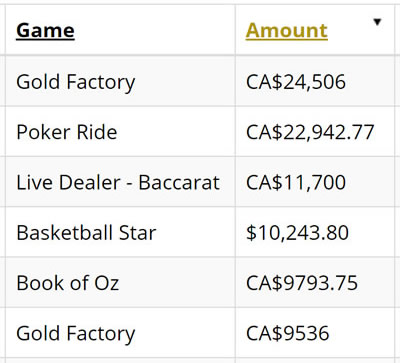Click empty space right of CA$9536
This screenshot has height=363, width=400.
click(x=362, y=333)
